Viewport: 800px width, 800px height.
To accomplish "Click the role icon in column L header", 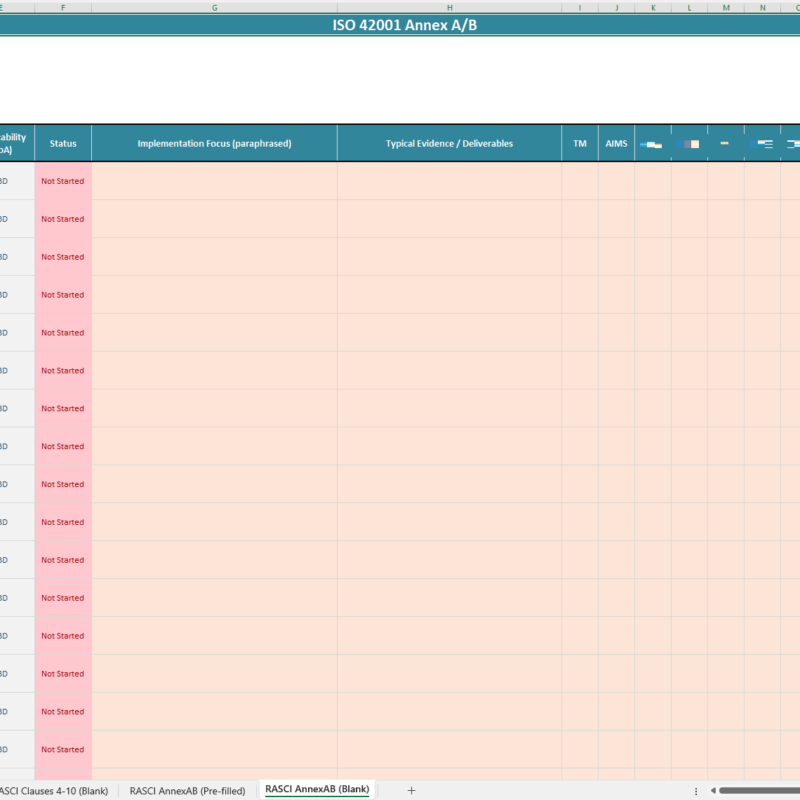I will [x=689, y=143].
